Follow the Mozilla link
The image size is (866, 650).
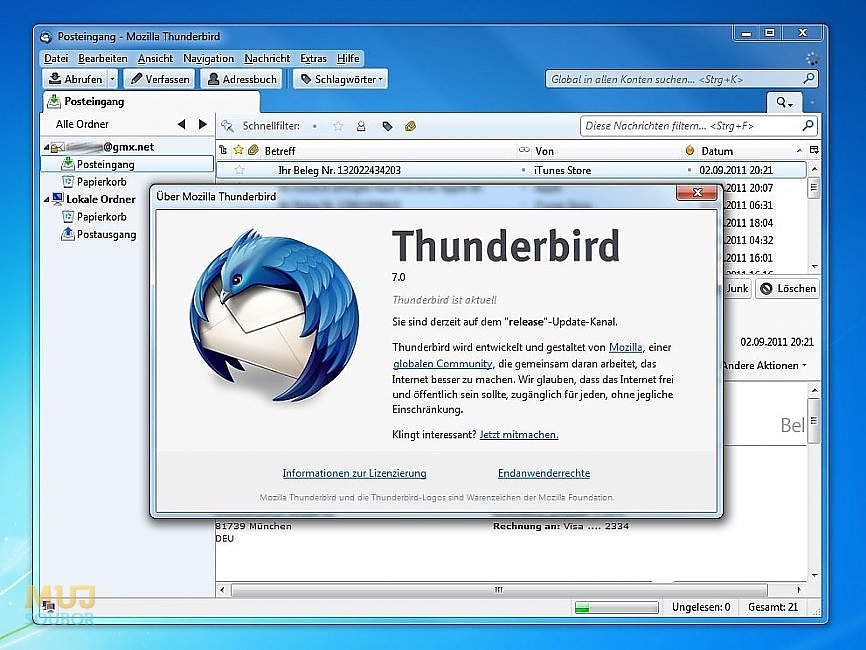tap(625, 347)
